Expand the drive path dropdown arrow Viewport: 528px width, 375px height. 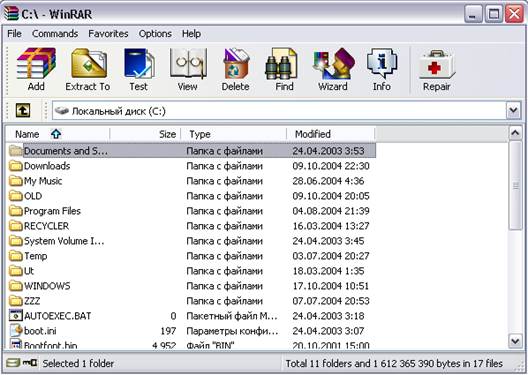point(513,110)
